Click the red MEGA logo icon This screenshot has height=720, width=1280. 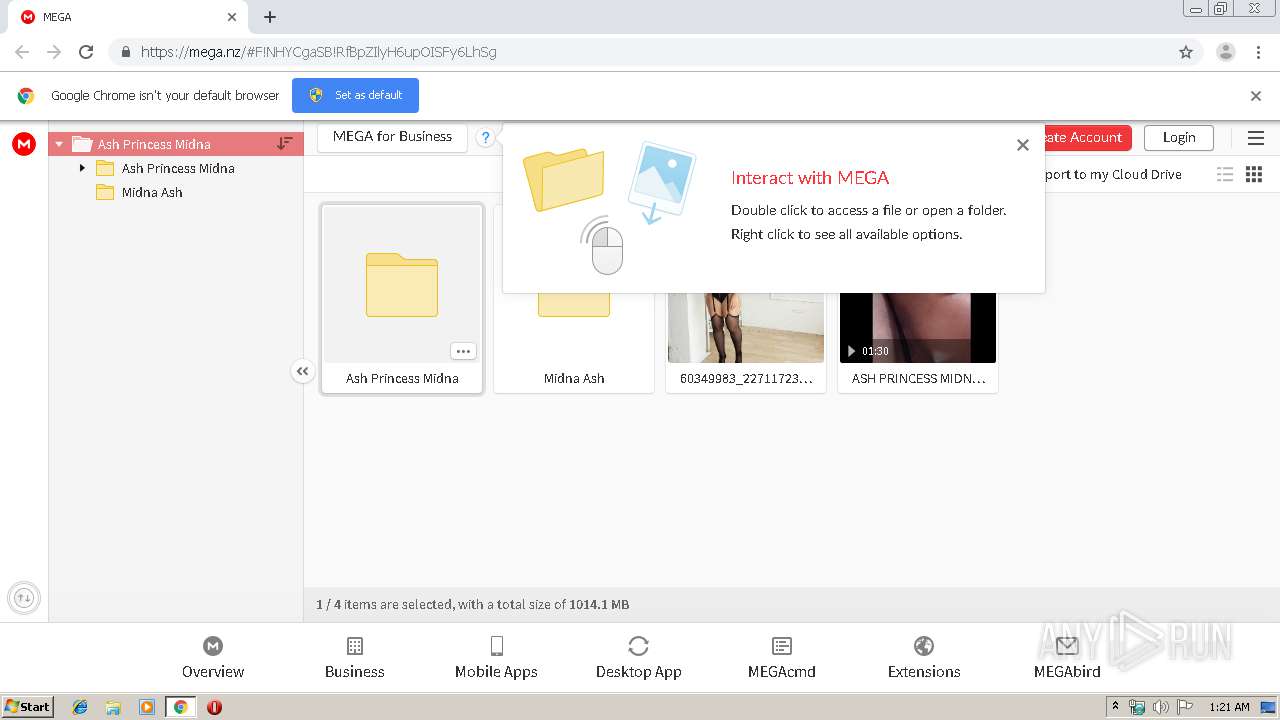click(x=24, y=144)
